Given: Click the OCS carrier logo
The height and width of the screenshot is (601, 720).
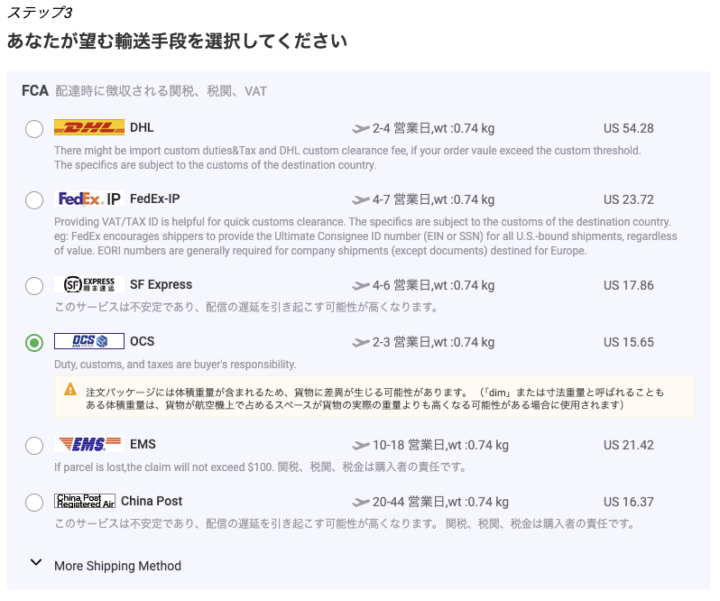Looking at the screenshot, I should [88, 342].
